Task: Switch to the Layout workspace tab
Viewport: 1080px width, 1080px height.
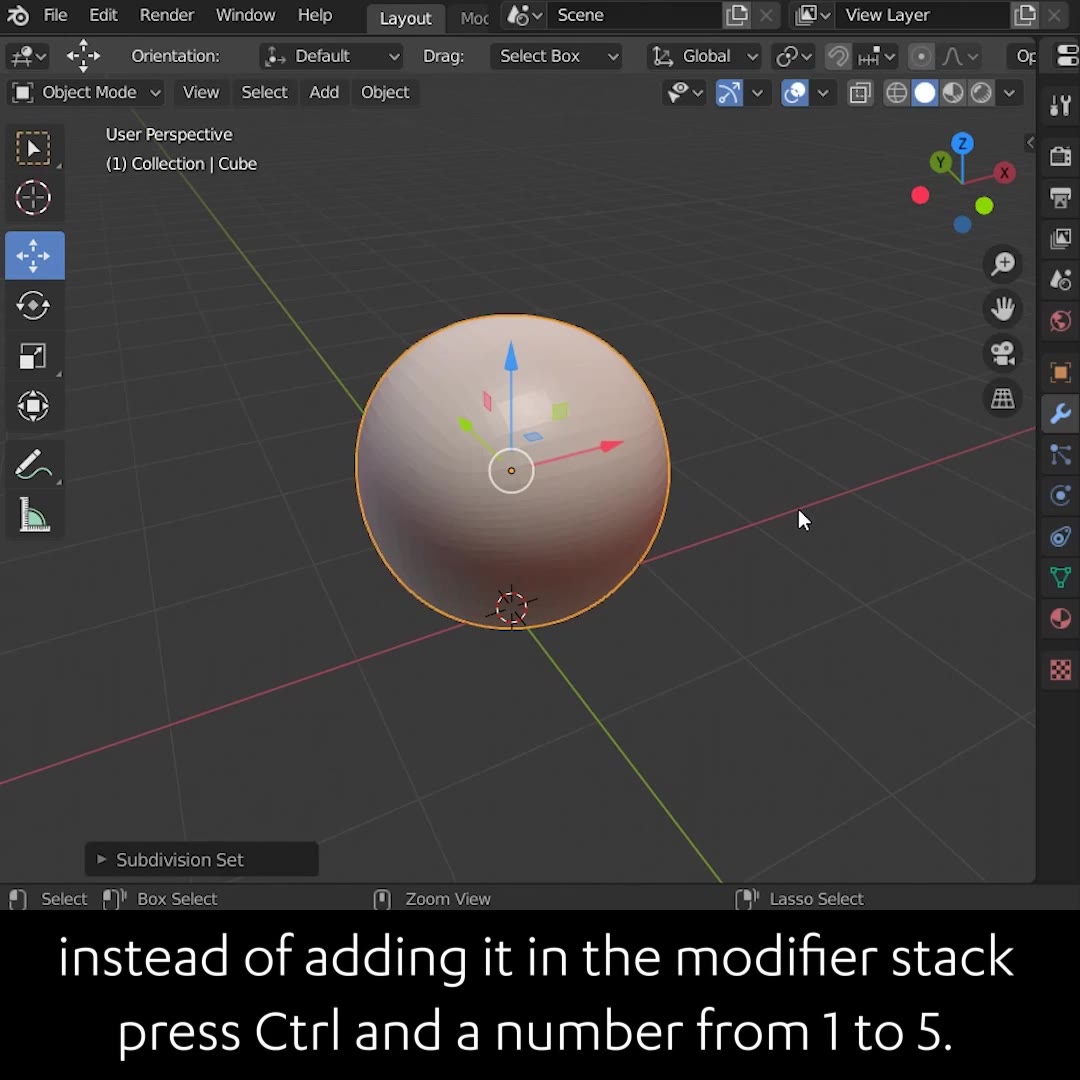Action: [405, 17]
